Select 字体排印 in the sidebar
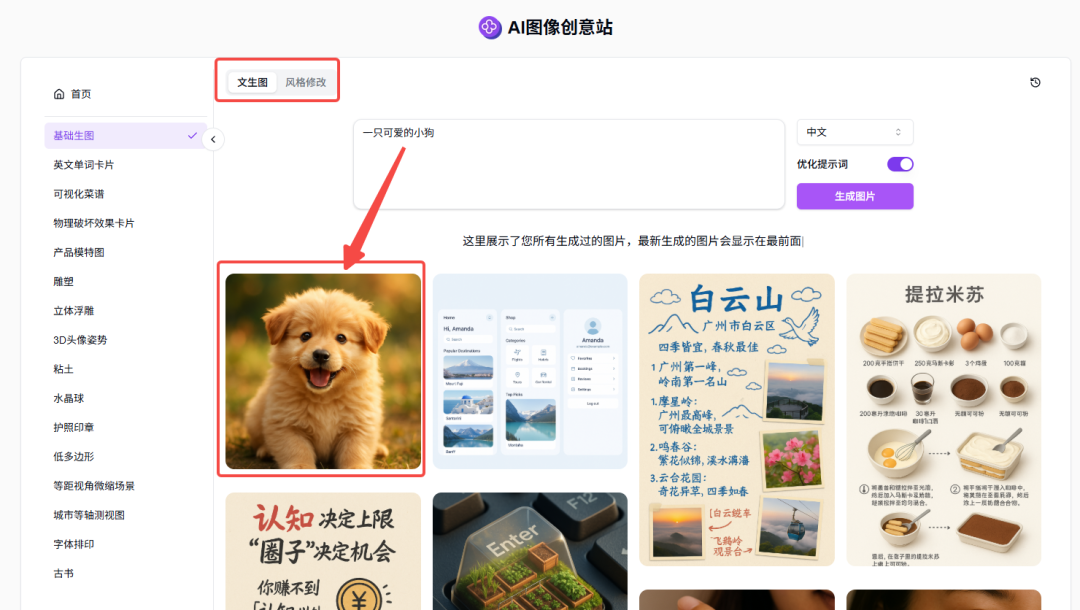This screenshot has width=1080, height=610. [x=74, y=544]
